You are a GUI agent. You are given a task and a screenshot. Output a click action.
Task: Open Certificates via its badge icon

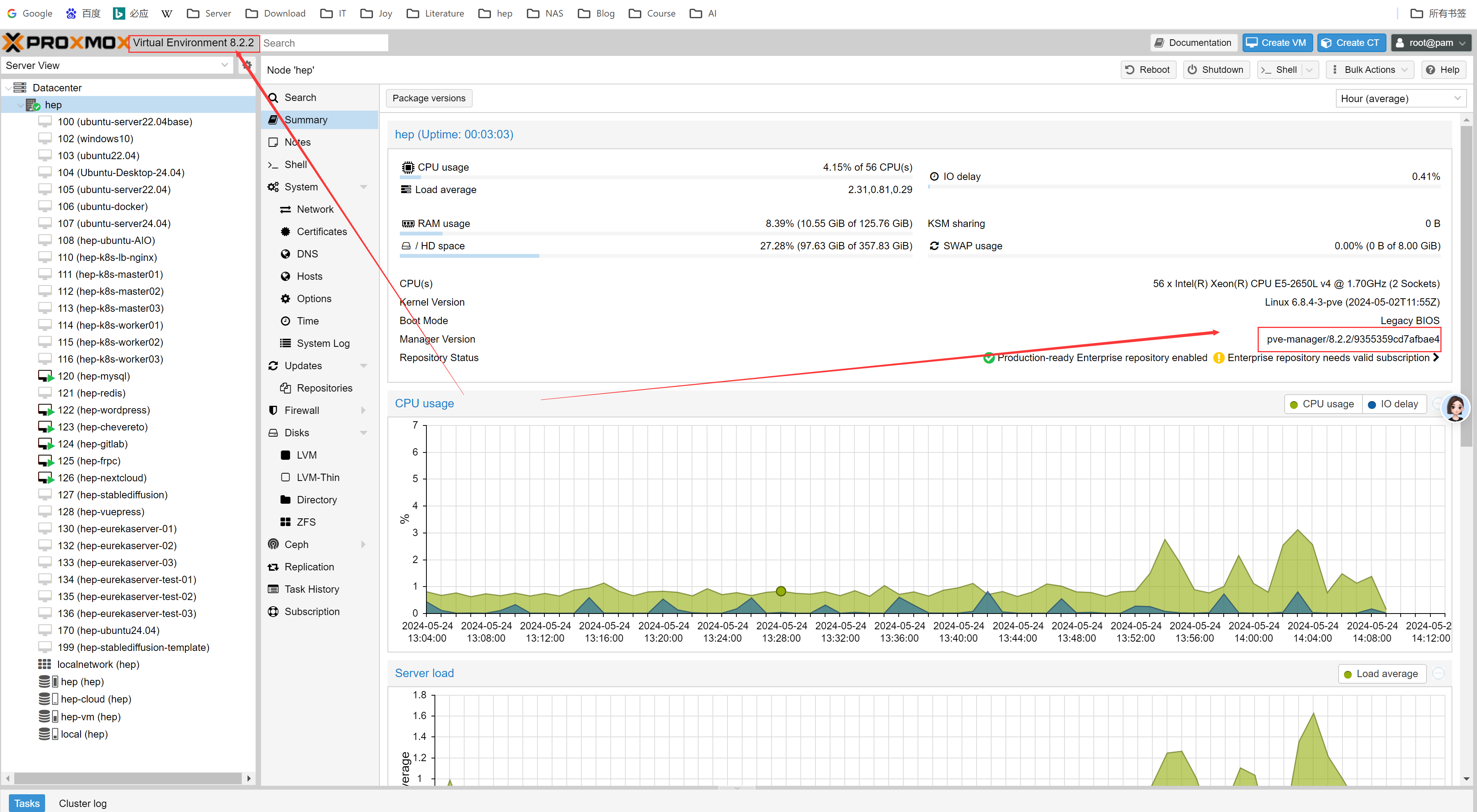(x=285, y=232)
